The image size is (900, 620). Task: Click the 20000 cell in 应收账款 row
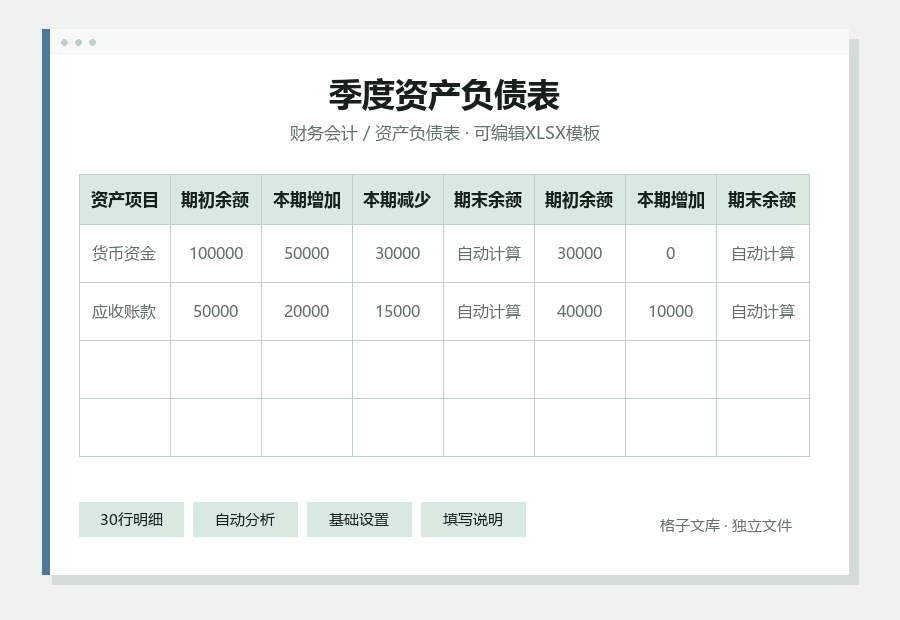point(307,312)
